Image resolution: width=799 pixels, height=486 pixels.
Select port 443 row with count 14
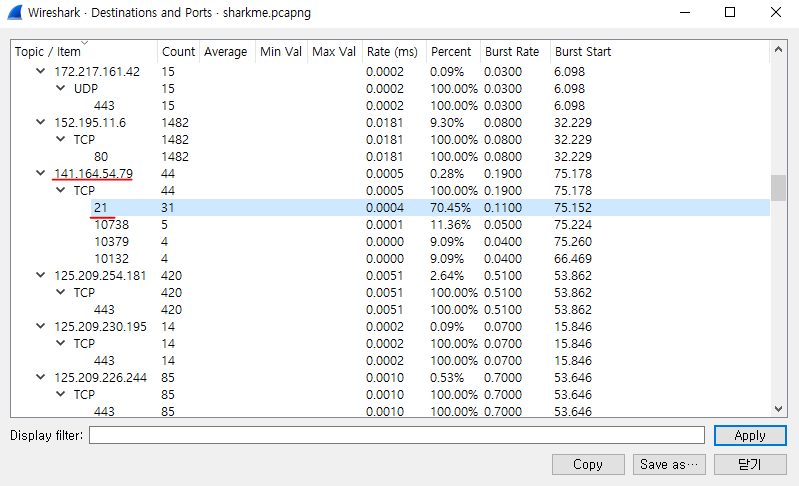390,360
